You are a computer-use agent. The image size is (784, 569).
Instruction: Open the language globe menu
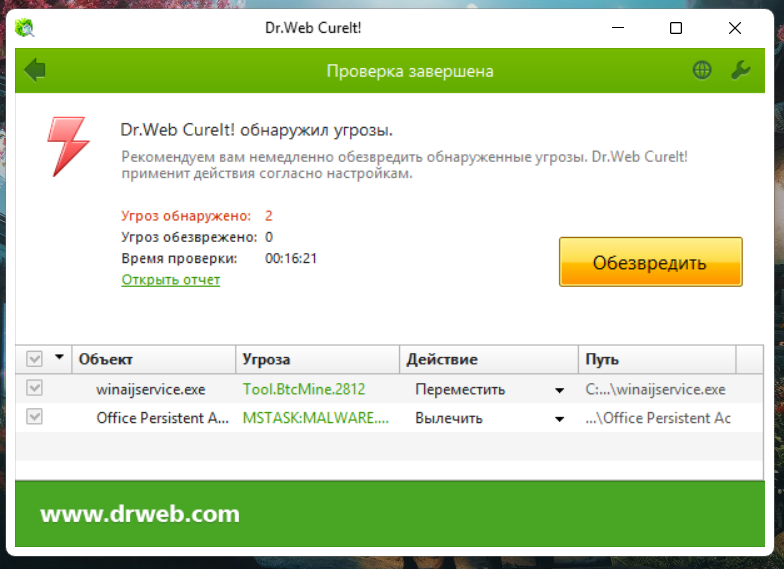point(702,70)
